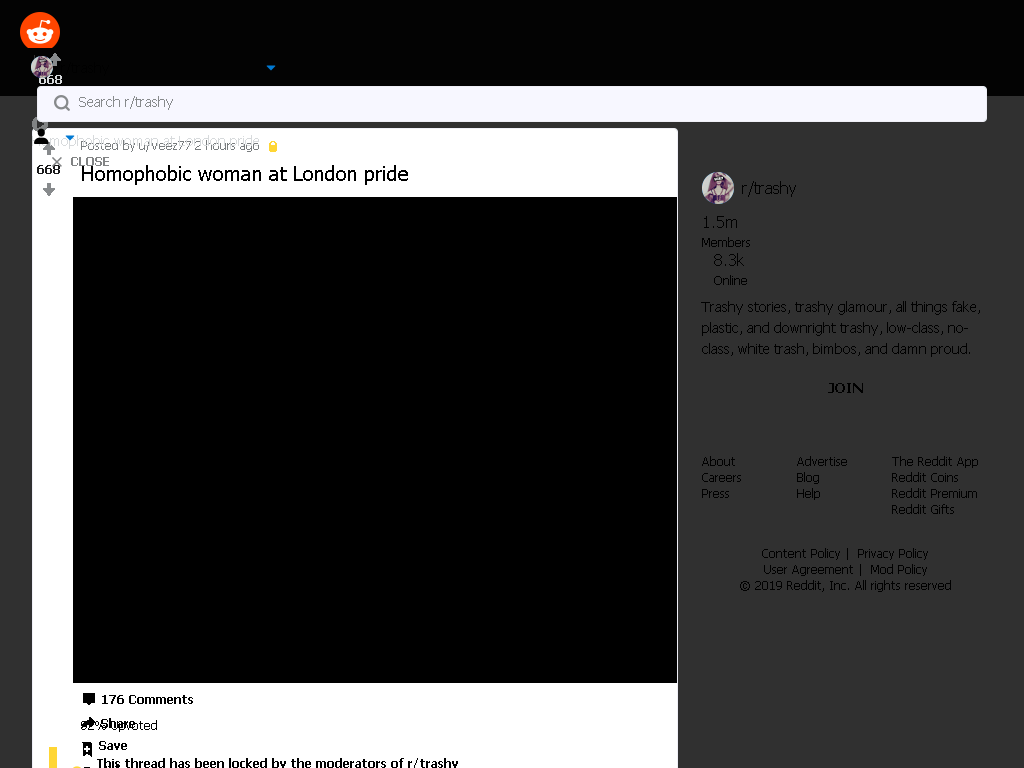Open the Reddit Premium link
The height and width of the screenshot is (768, 1024).
click(x=935, y=494)
